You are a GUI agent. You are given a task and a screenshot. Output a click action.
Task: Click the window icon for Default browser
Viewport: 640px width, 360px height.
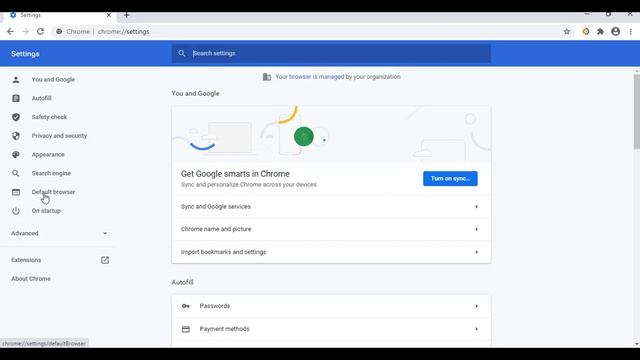(x=16, y=192)
